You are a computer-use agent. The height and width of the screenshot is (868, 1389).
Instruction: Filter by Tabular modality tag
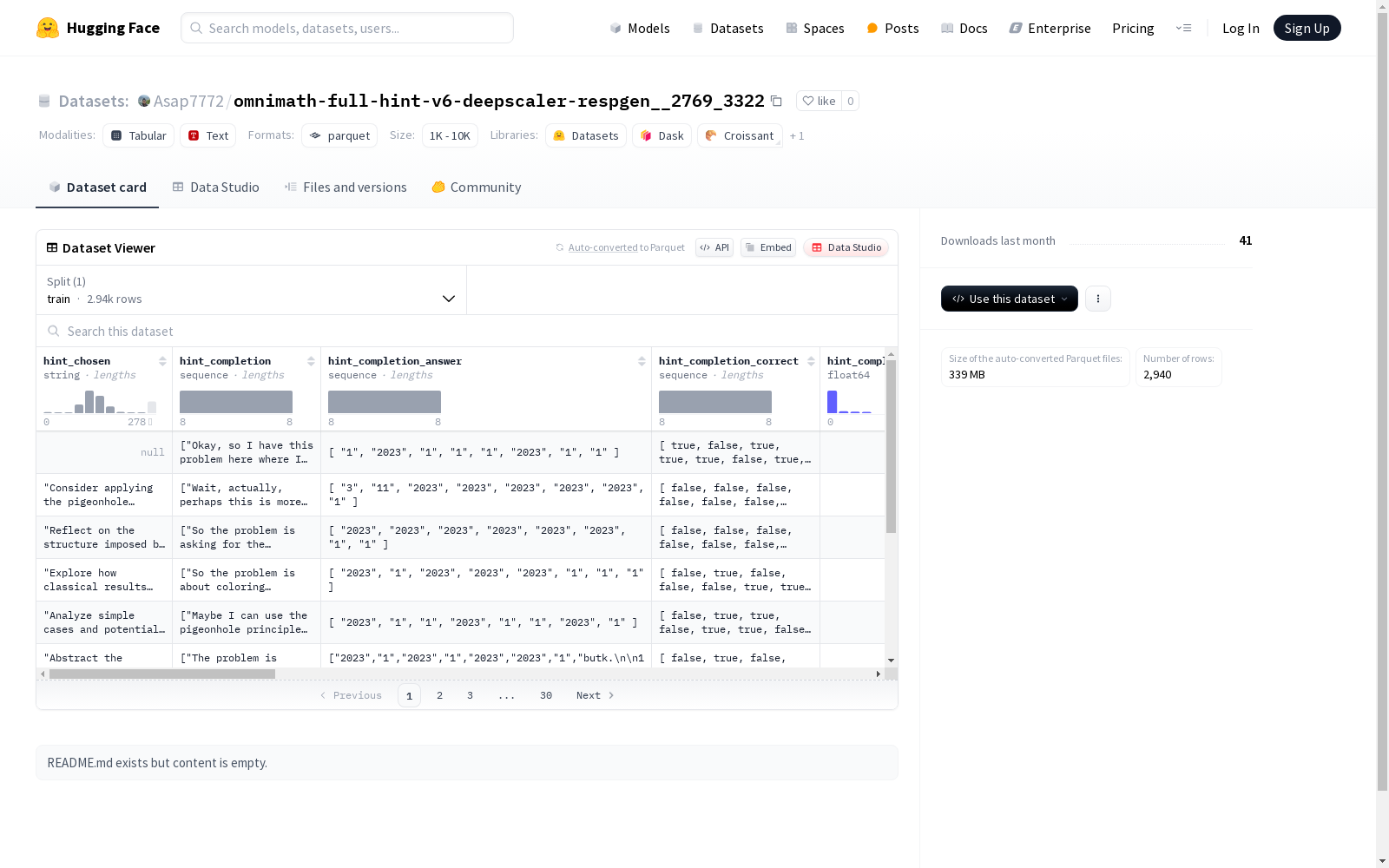tap(138, 135)
